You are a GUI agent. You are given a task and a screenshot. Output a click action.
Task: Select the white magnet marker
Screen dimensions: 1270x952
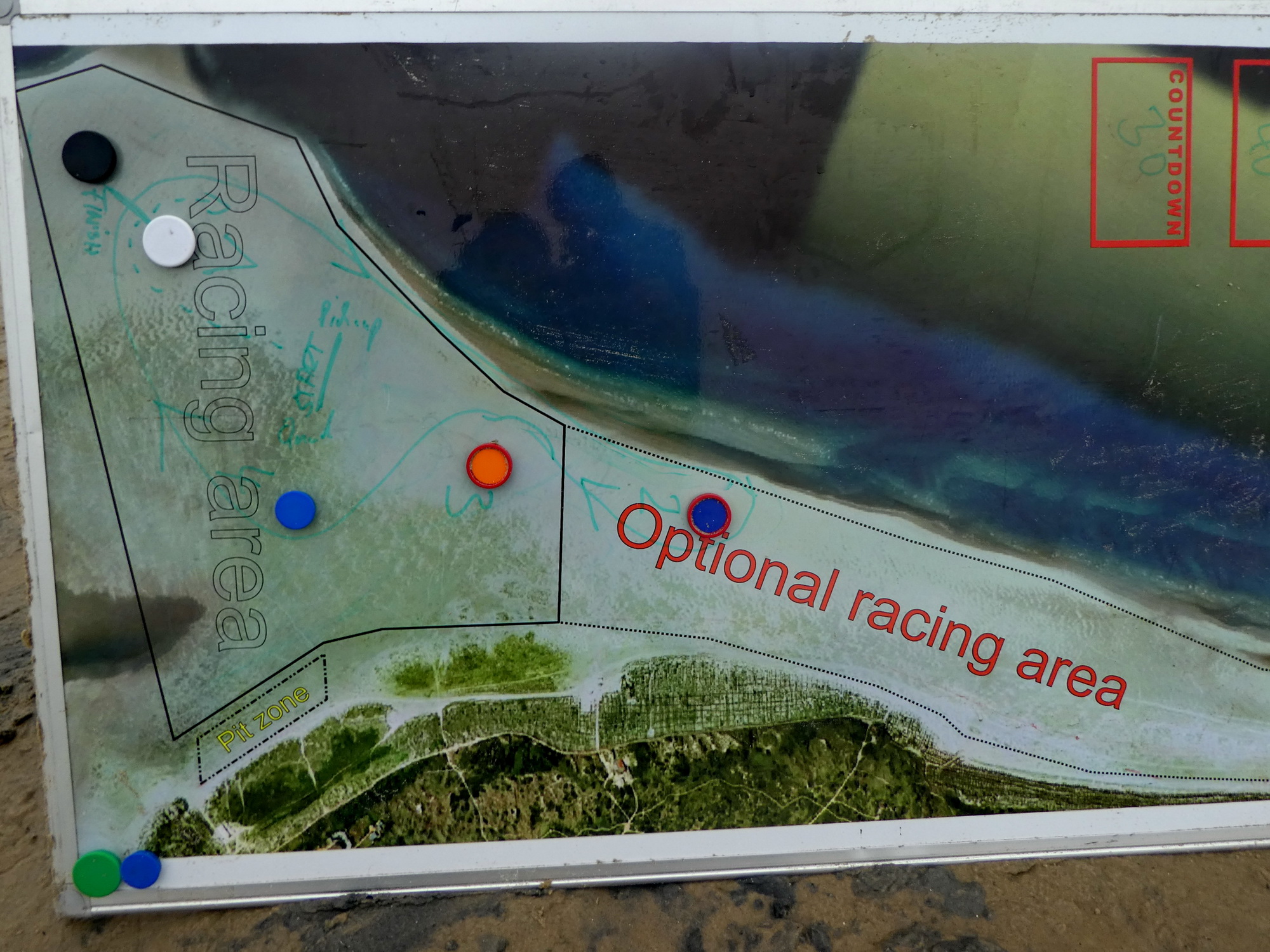point(169,241)
